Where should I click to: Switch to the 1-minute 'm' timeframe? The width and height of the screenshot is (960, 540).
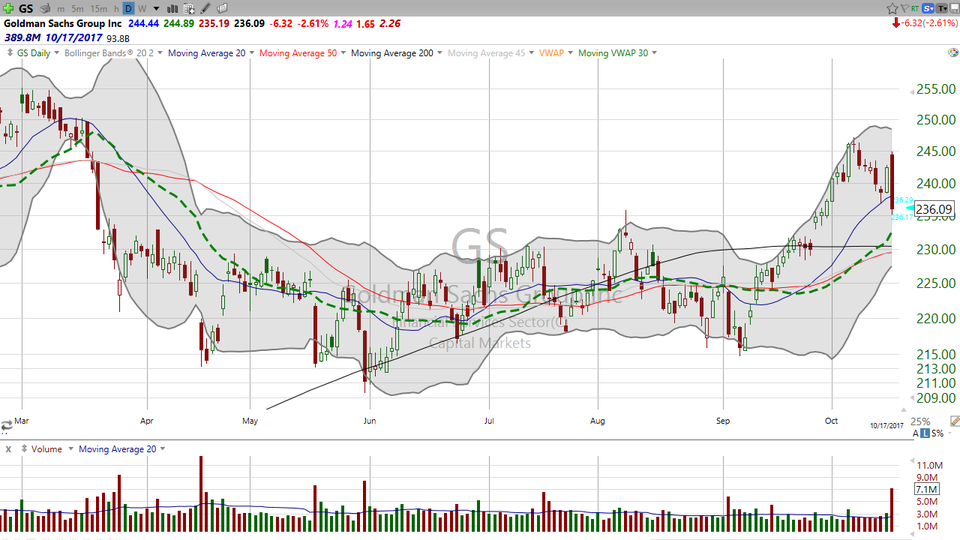[x=61, y=9]
